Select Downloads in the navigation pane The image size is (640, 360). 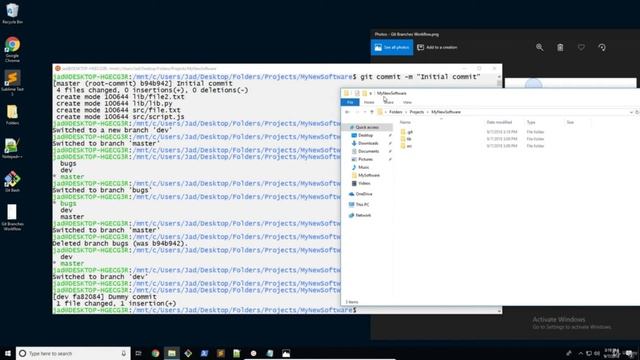368,143
